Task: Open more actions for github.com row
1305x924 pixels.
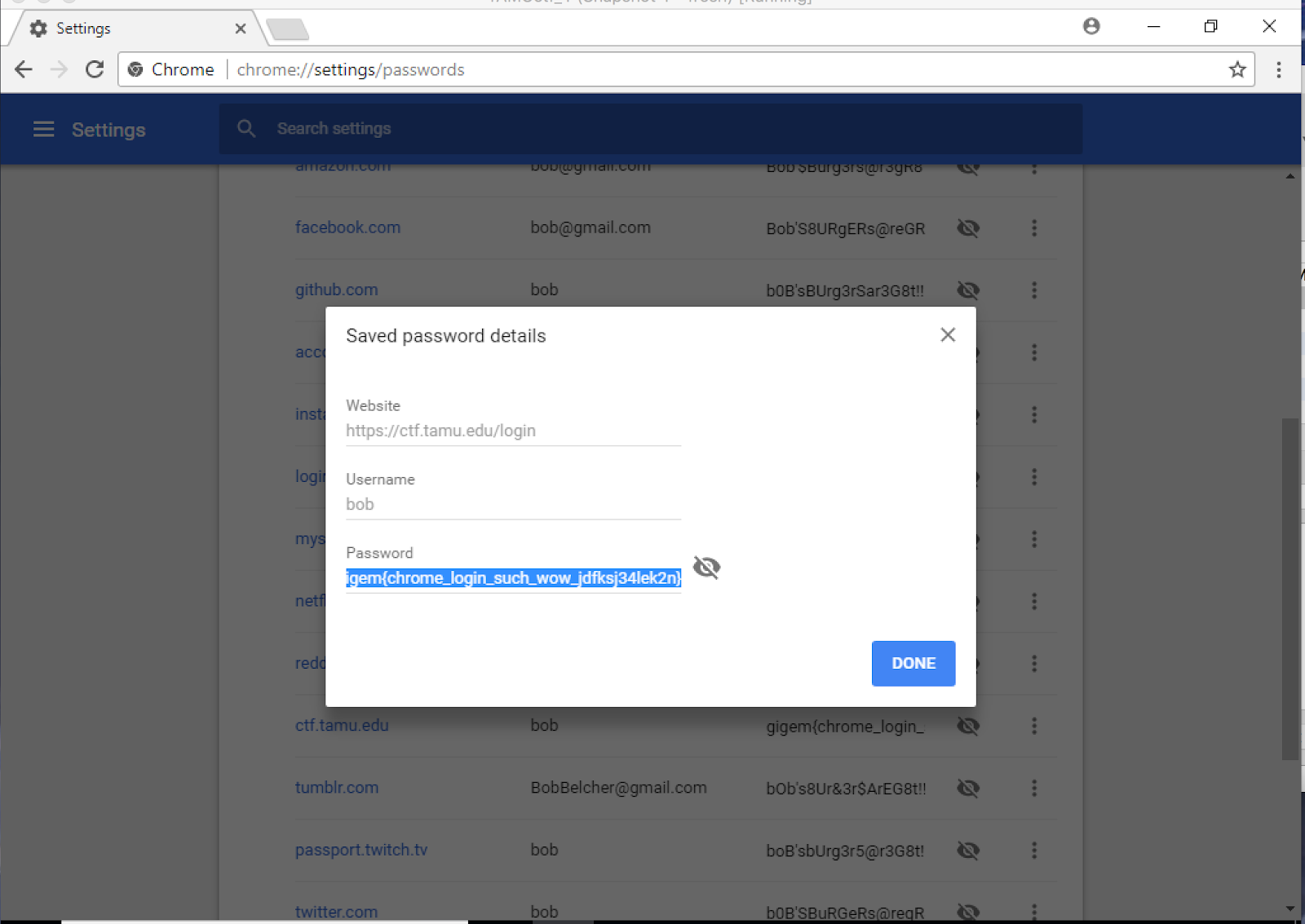Action: [1034, 290]
